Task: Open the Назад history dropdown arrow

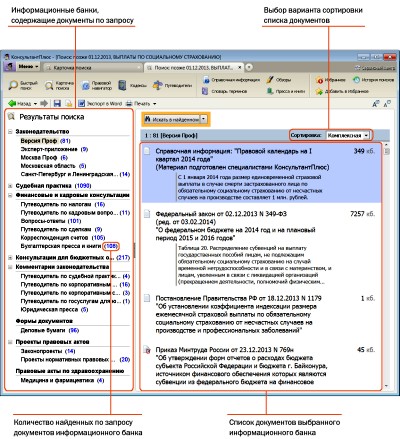Action: (35, 104)
